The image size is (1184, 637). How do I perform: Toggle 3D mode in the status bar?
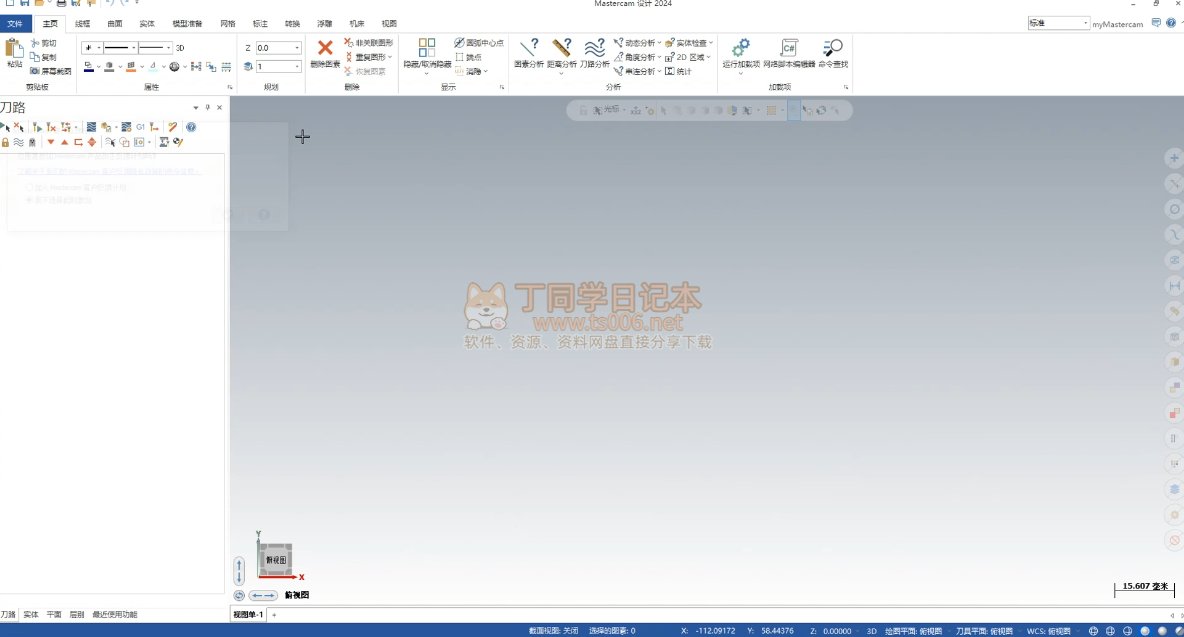[x=871, y=631]
